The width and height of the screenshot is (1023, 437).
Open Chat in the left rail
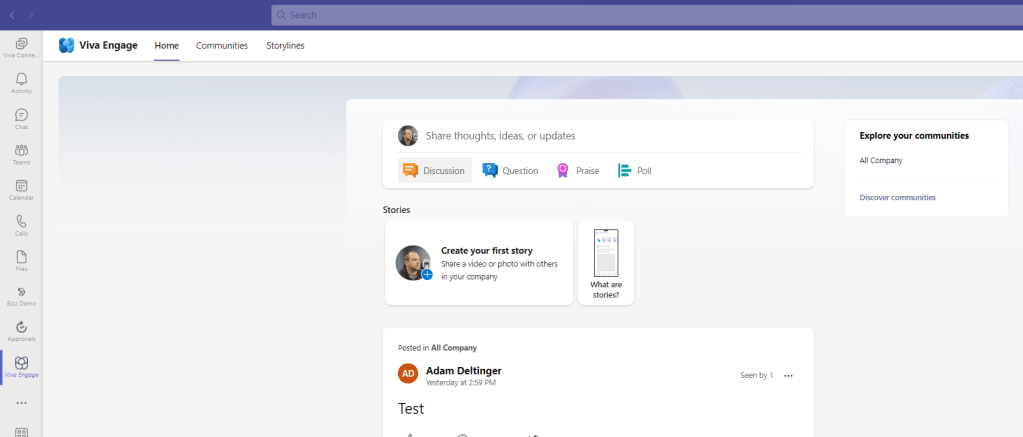pos(21,118)
